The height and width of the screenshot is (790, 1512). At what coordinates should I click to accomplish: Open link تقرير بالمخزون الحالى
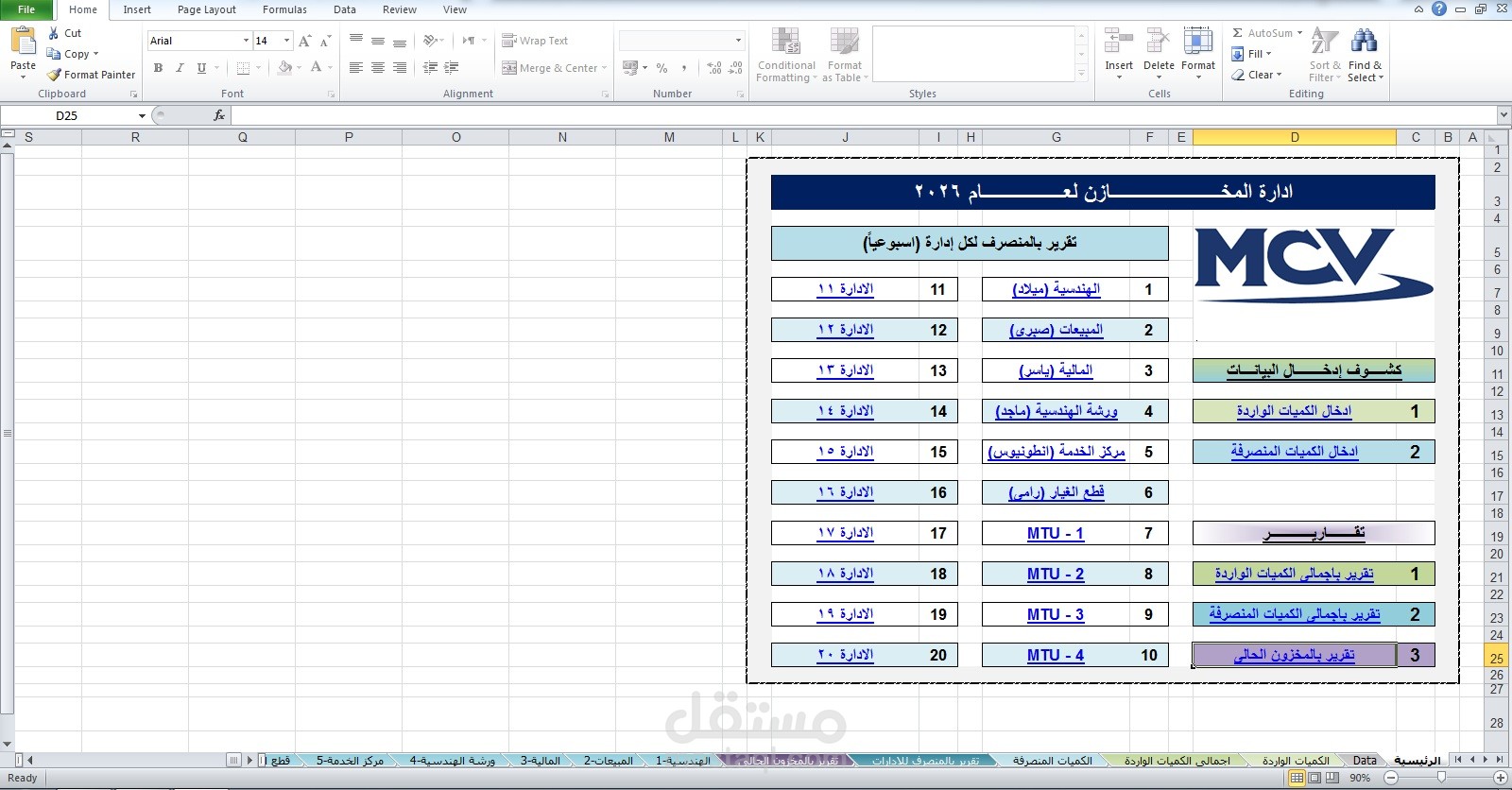1294,655
